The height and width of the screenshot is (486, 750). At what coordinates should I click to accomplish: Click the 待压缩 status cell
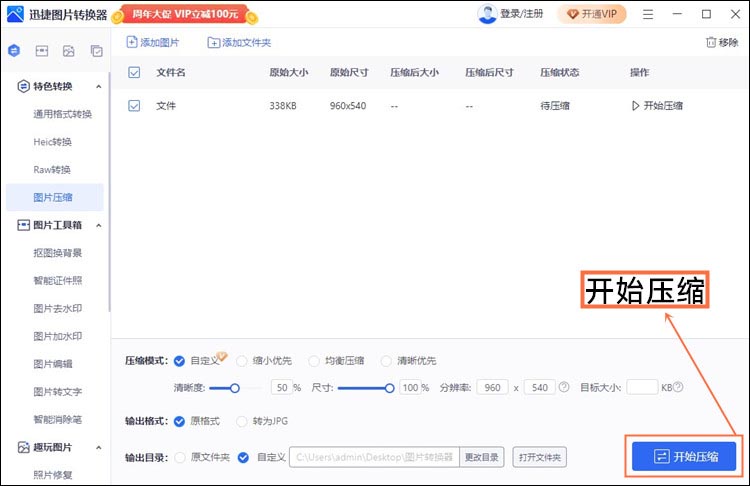[x=555, y=106]
